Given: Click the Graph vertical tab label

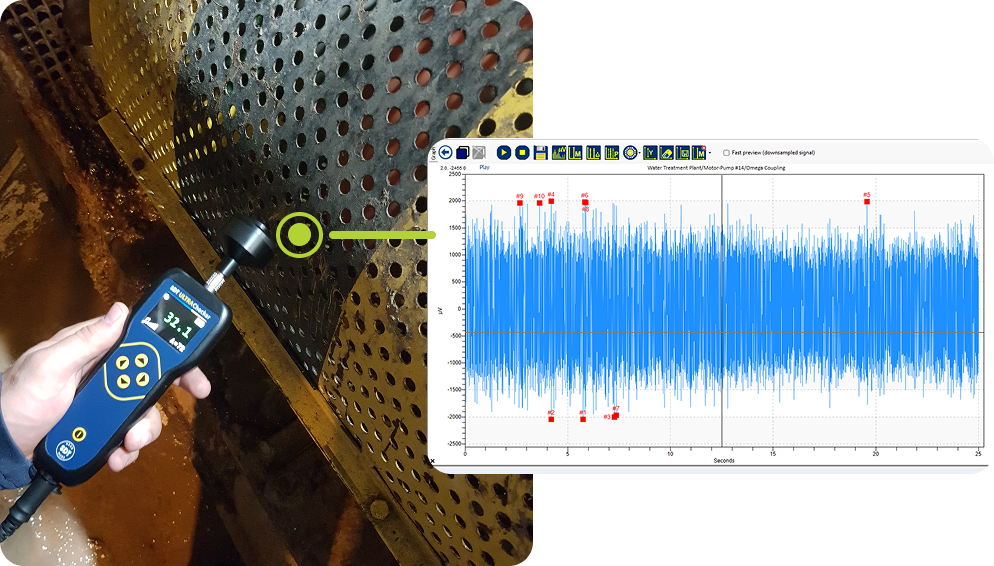Looking at the screenshot, I should click(x=434, y=153).
